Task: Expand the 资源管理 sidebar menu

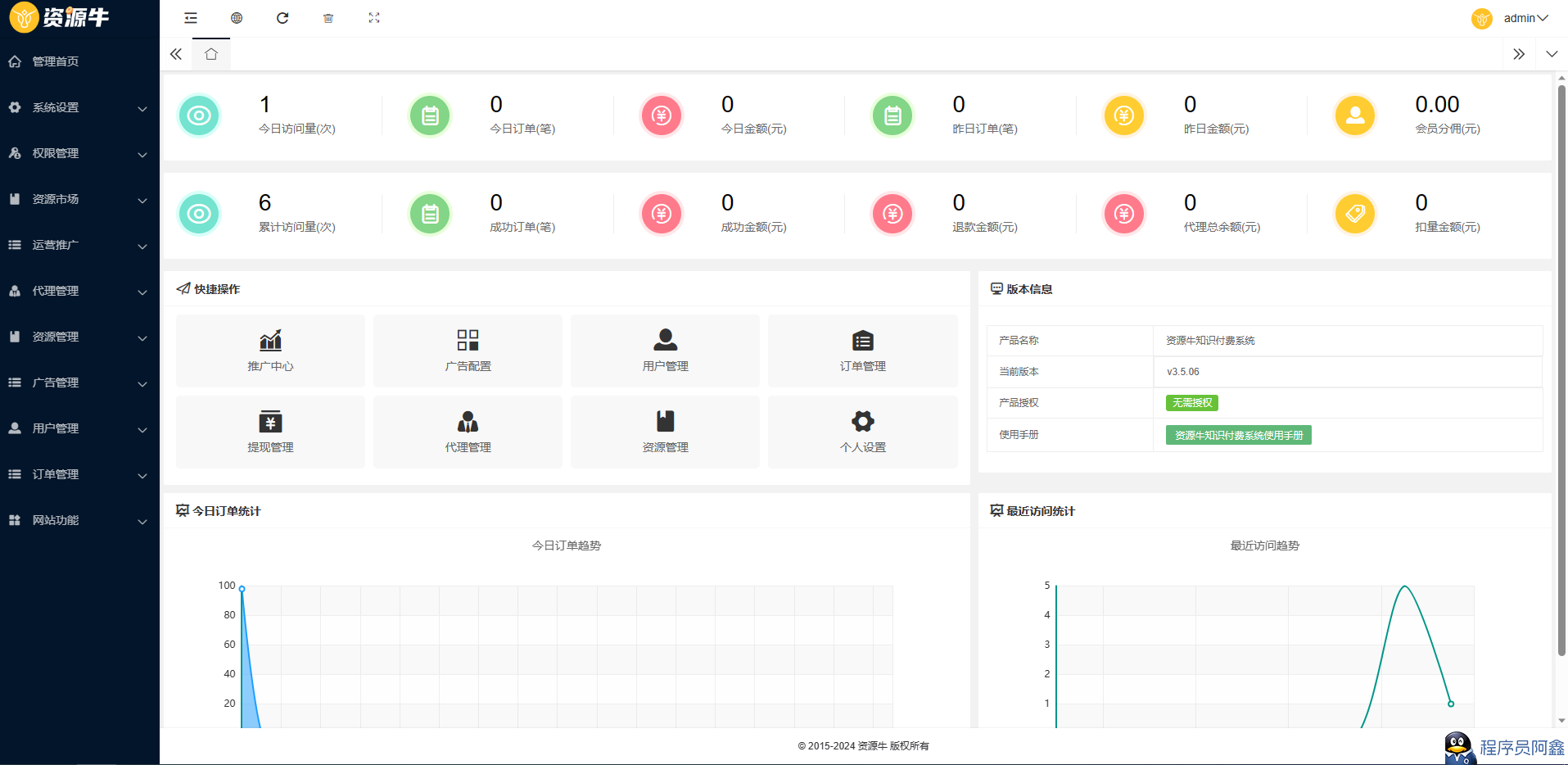Action: coord(79,337)
